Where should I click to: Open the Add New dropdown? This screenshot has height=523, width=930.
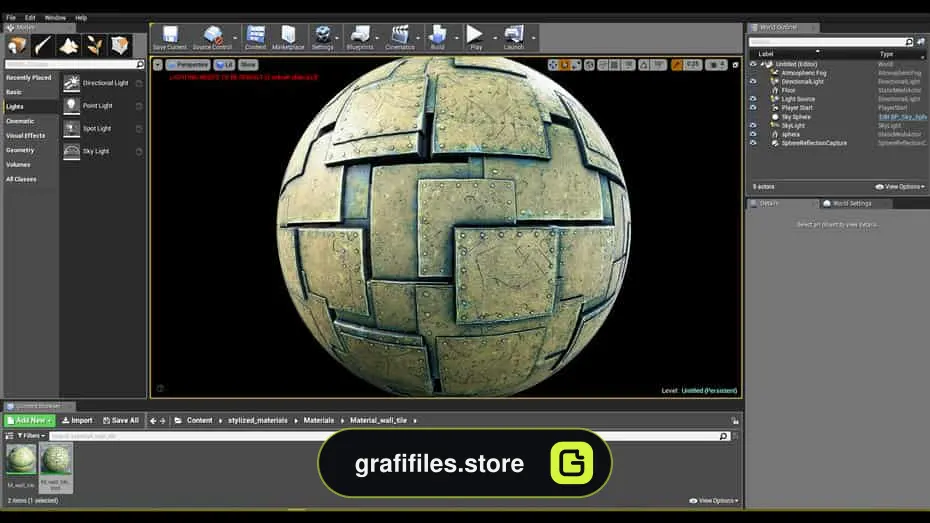coord(30,420)
